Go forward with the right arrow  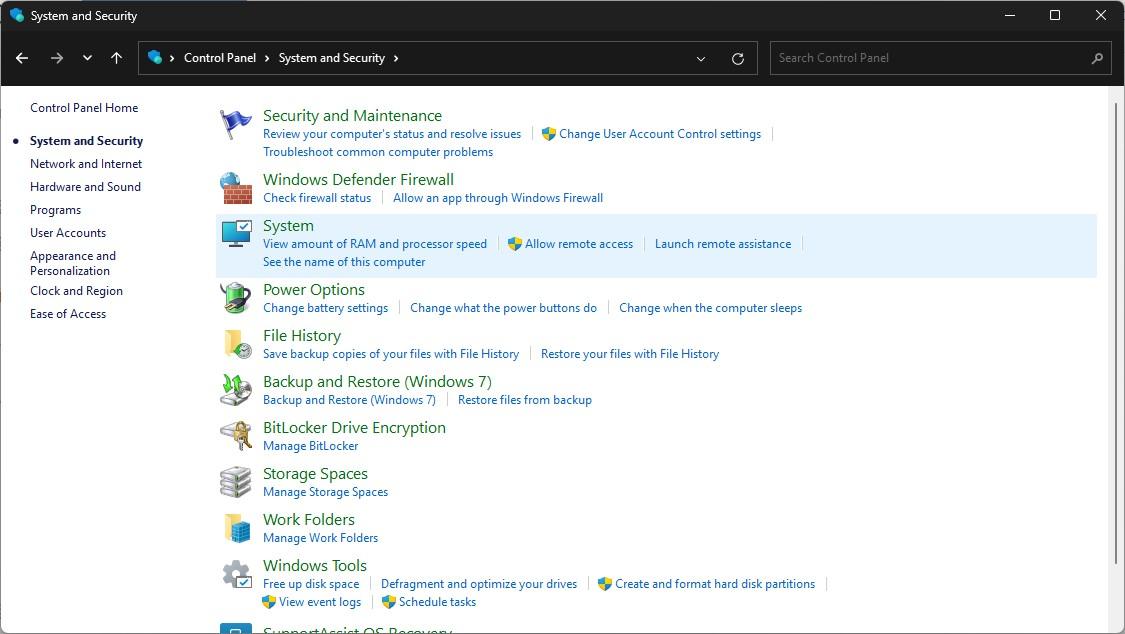pos(57,58)
